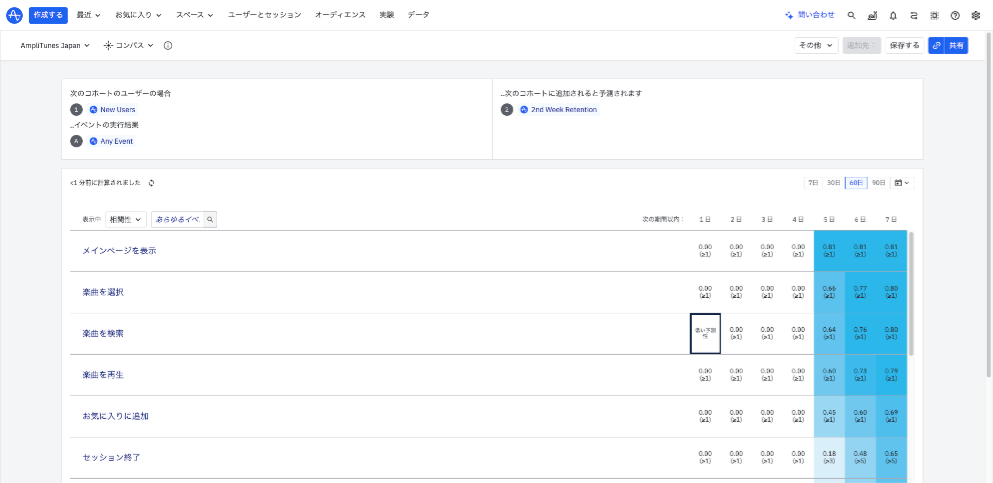Select the 7日 date range toggle

813,183
